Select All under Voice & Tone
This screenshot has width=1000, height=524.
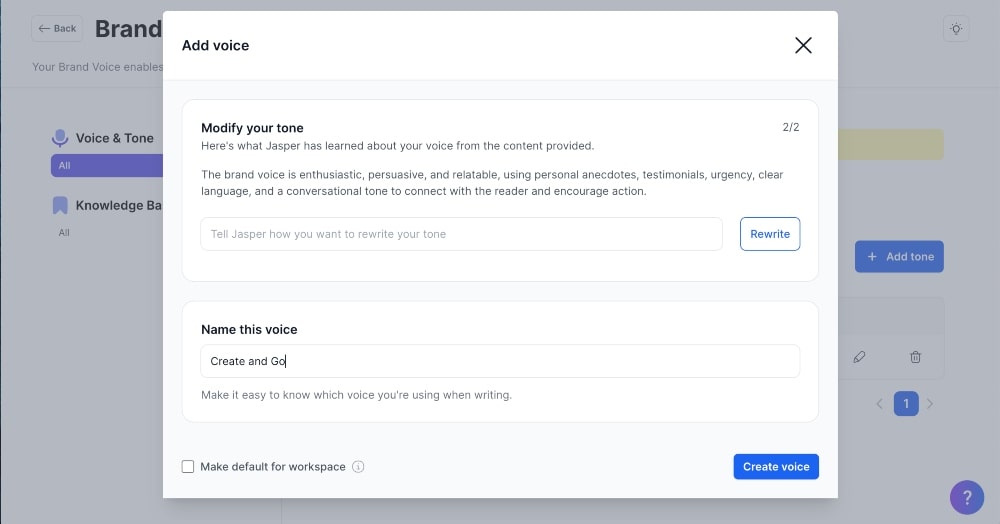click(x=107, y=166)
